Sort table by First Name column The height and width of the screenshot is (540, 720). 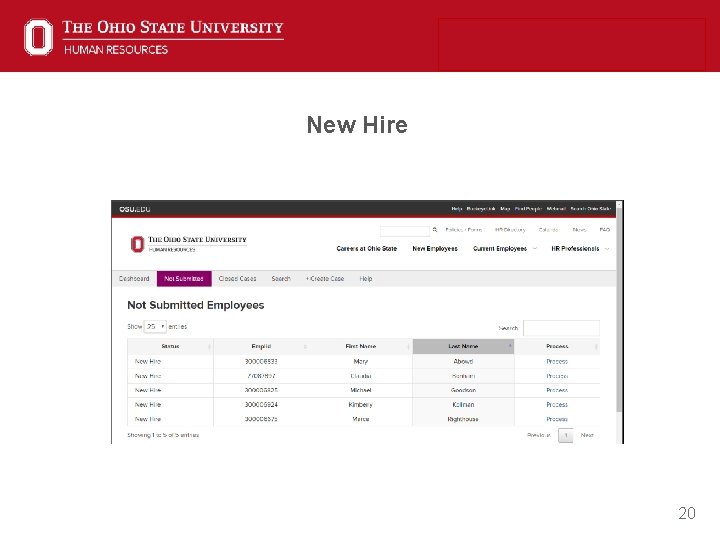tap(360, 346)
